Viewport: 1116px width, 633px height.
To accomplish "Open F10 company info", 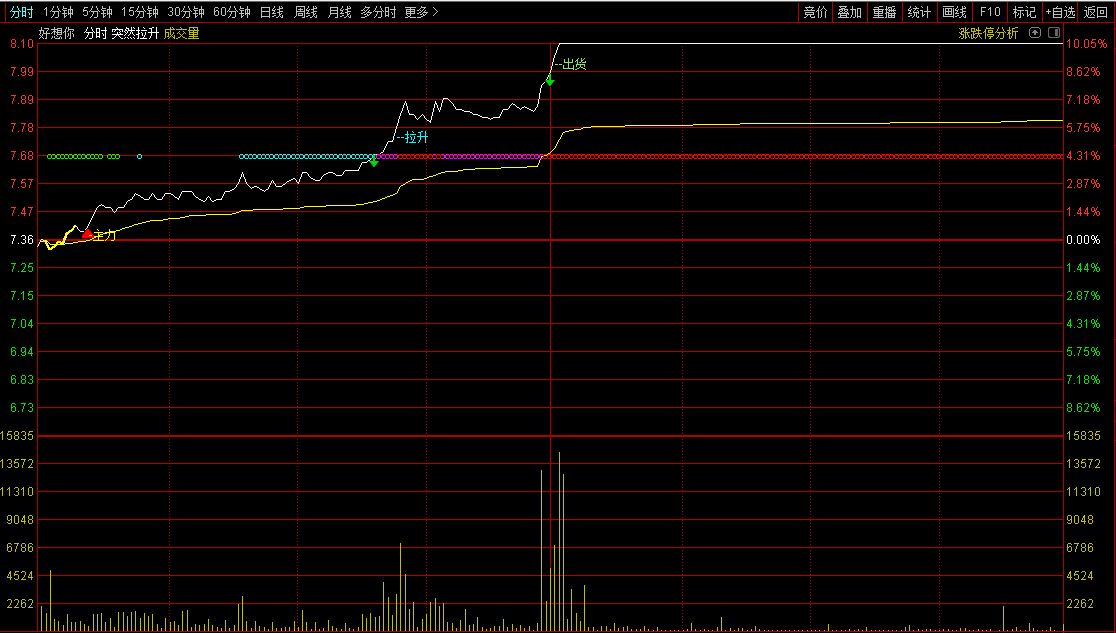I will pyautogui.click(x=989, y=12).
